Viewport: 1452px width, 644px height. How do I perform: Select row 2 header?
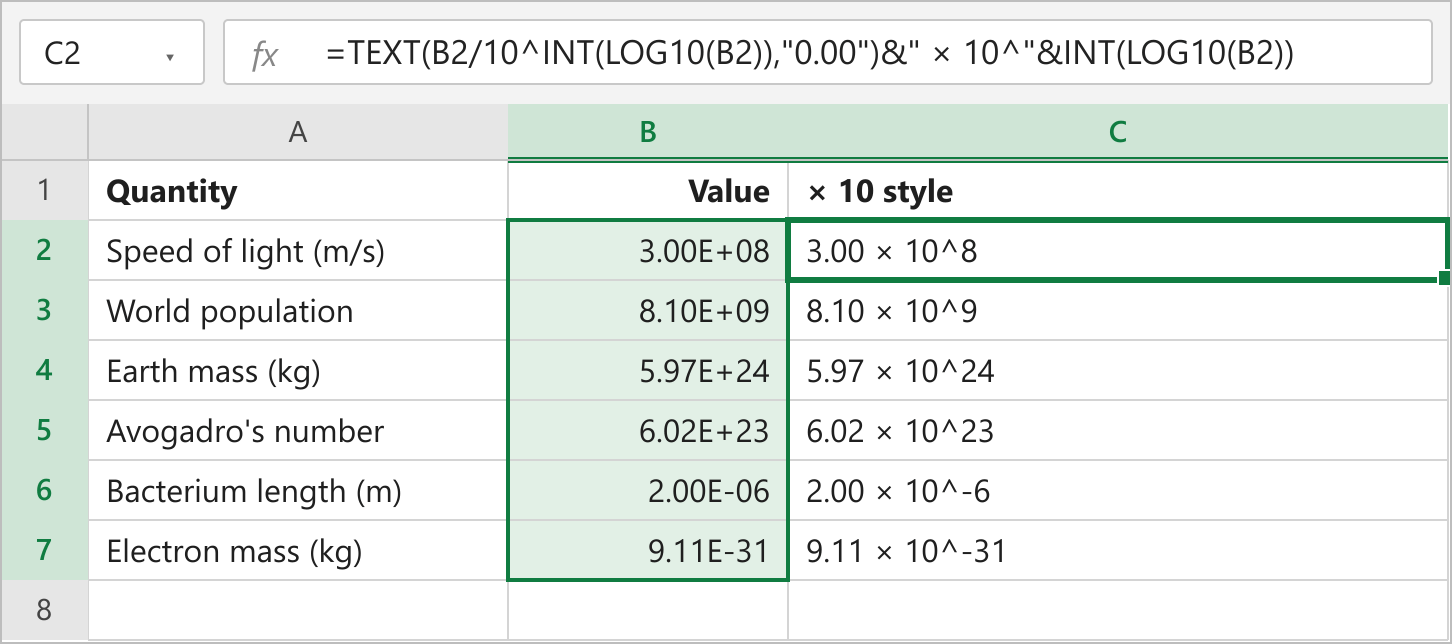click(44, 250)
